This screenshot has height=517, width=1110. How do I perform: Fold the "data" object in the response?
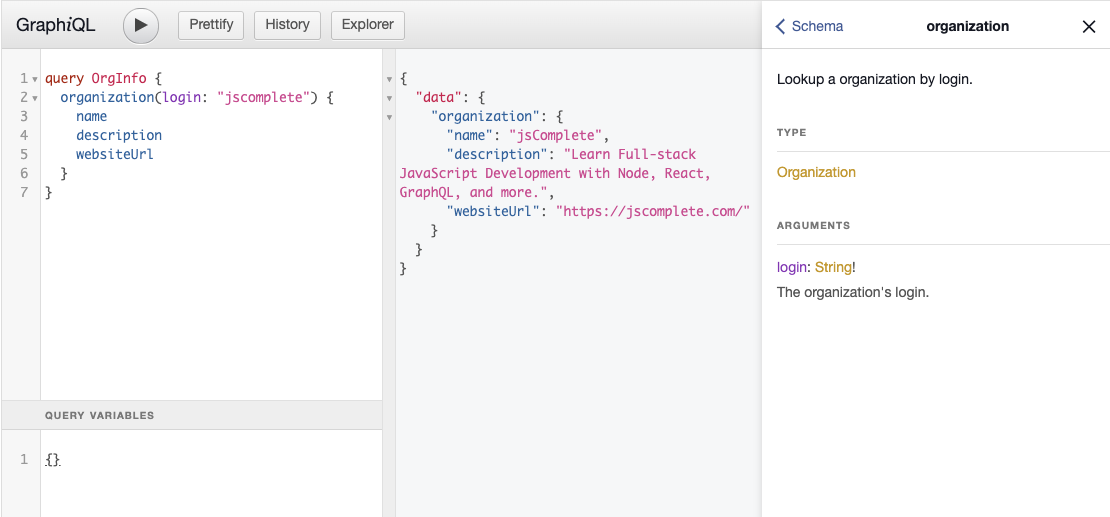pos(390,98)
